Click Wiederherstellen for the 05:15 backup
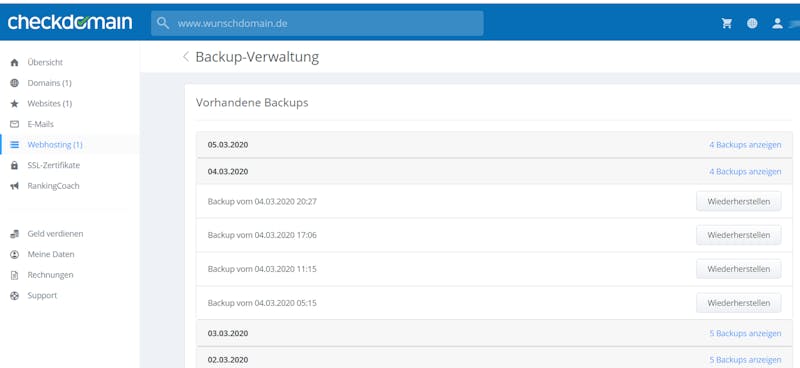Image resolution: width=800 pixels, height=368 pixels. 738,303
